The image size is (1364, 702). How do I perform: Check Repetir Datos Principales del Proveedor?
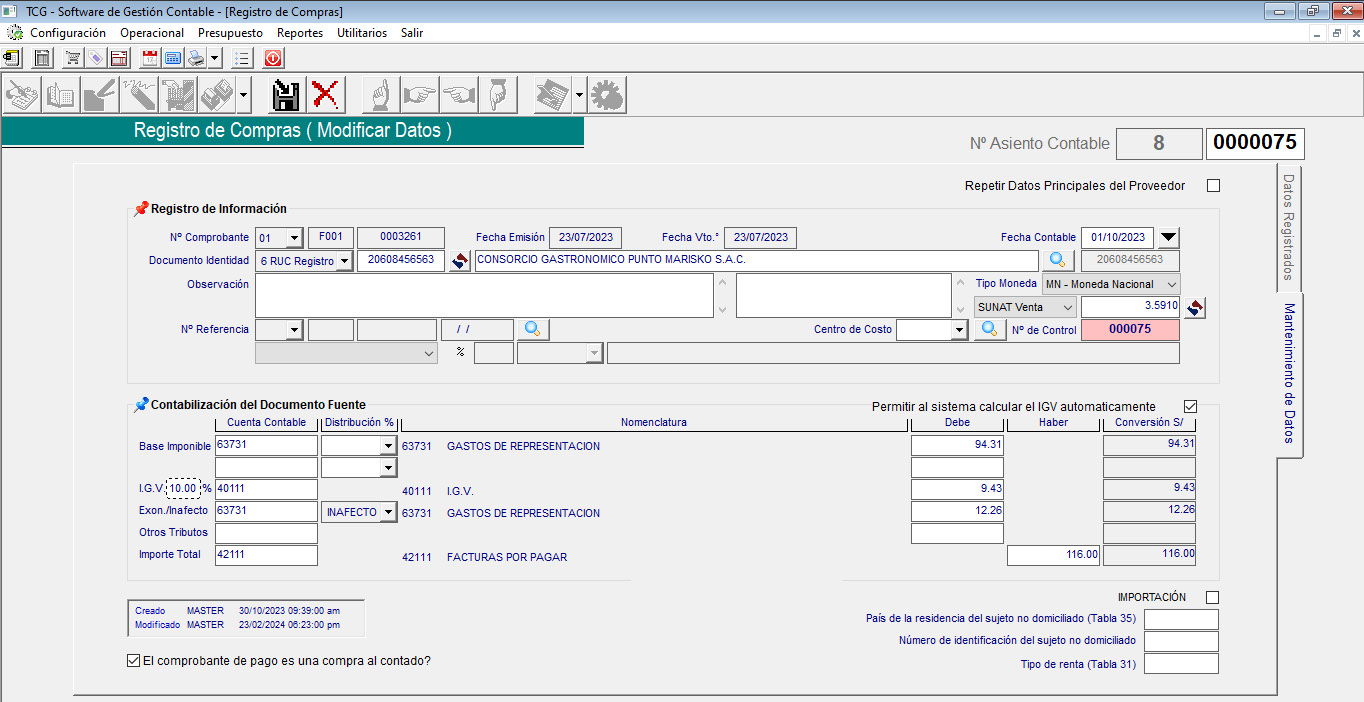1213,186
